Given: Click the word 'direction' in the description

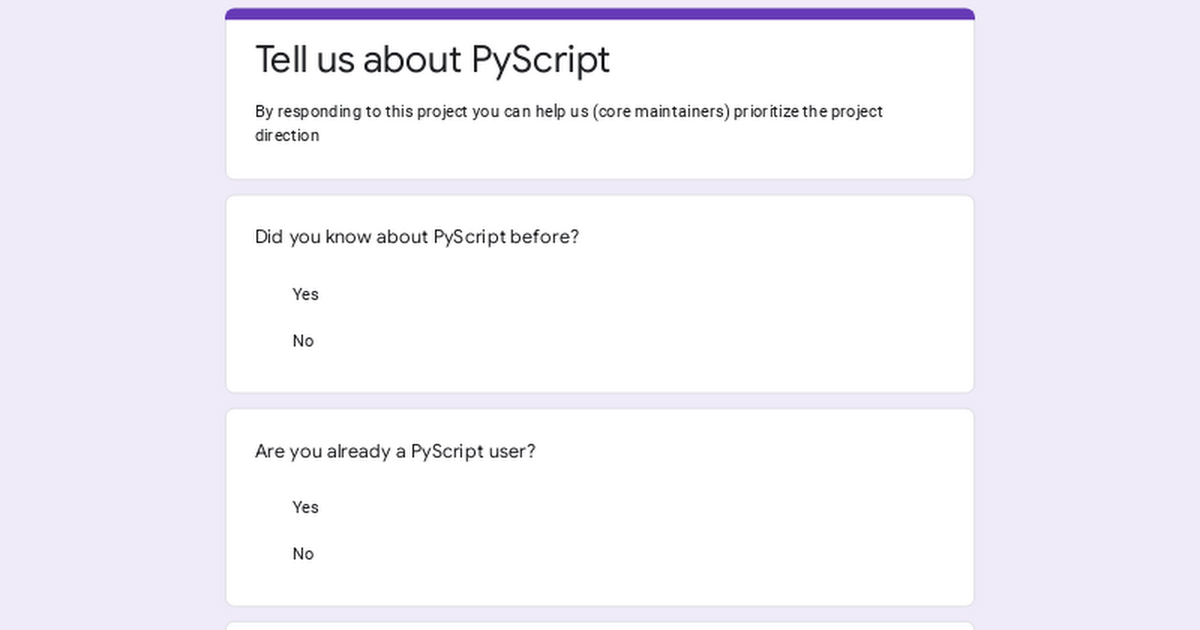Looking at the screenshot, I should (x=287, y=136).
